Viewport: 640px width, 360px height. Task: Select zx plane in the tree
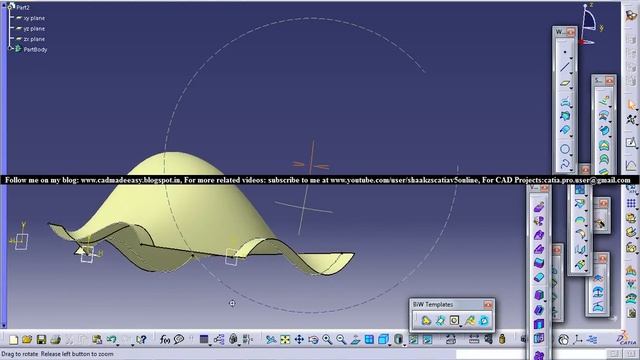[34, 39]
